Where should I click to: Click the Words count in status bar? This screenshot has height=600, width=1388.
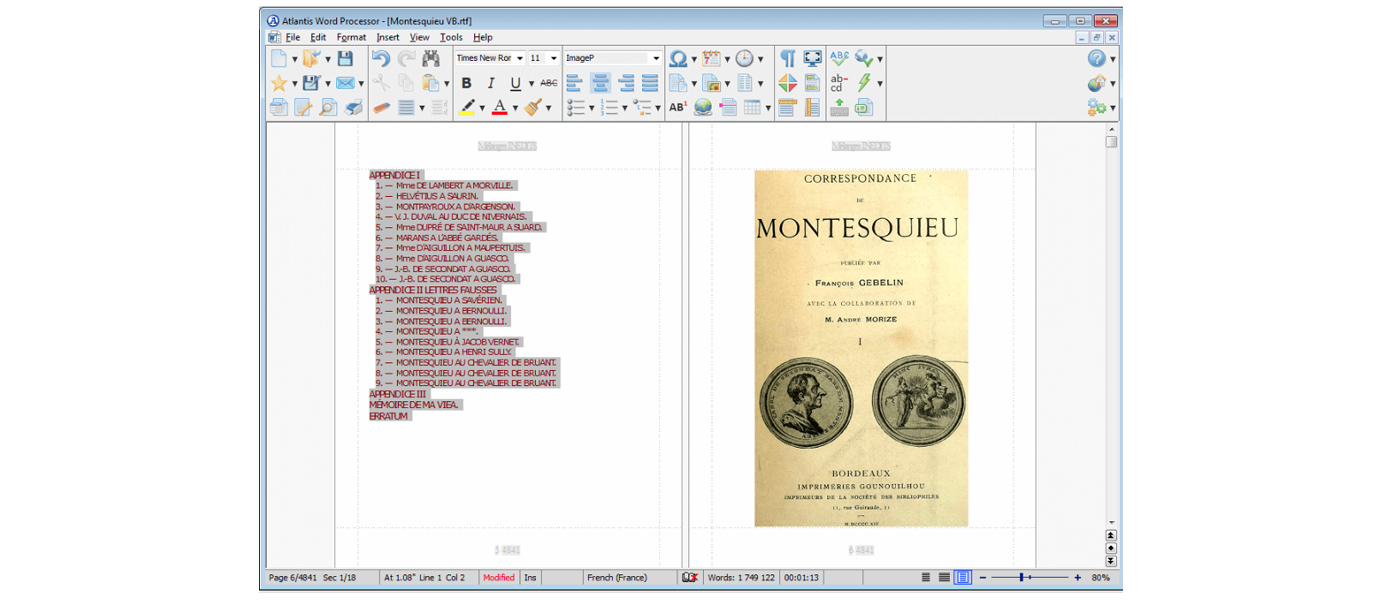[739, 578]
